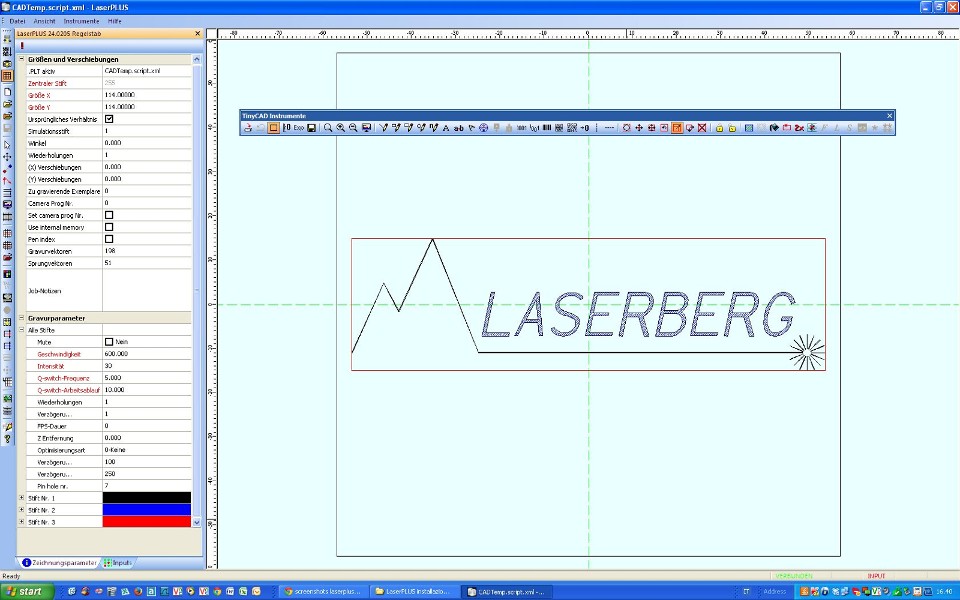Image resolution: width=960 pixels, height=600 pixels.
Task: Click the Winkel value field
Action: coord(147,143)
